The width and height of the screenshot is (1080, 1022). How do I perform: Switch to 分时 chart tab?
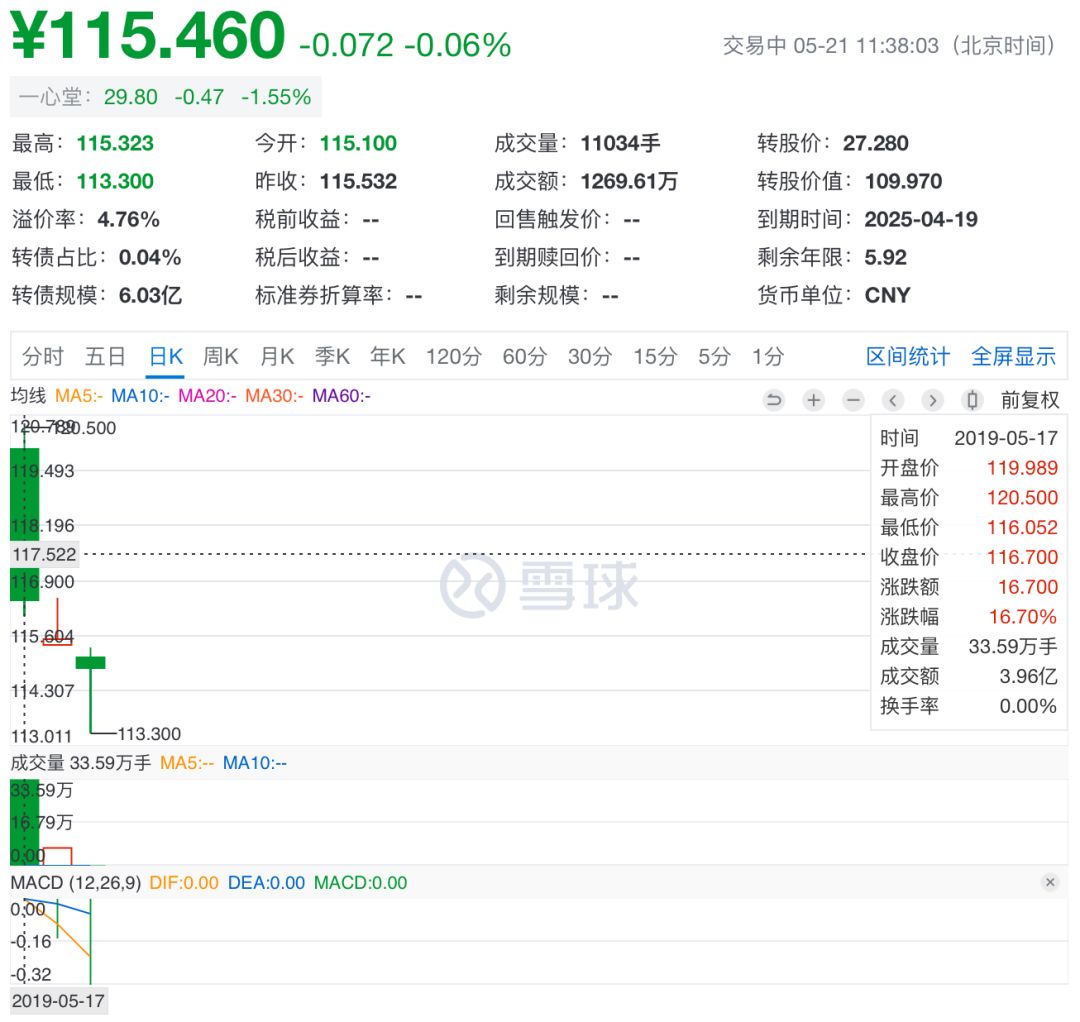pyautogui.click(x=43, y=357)
